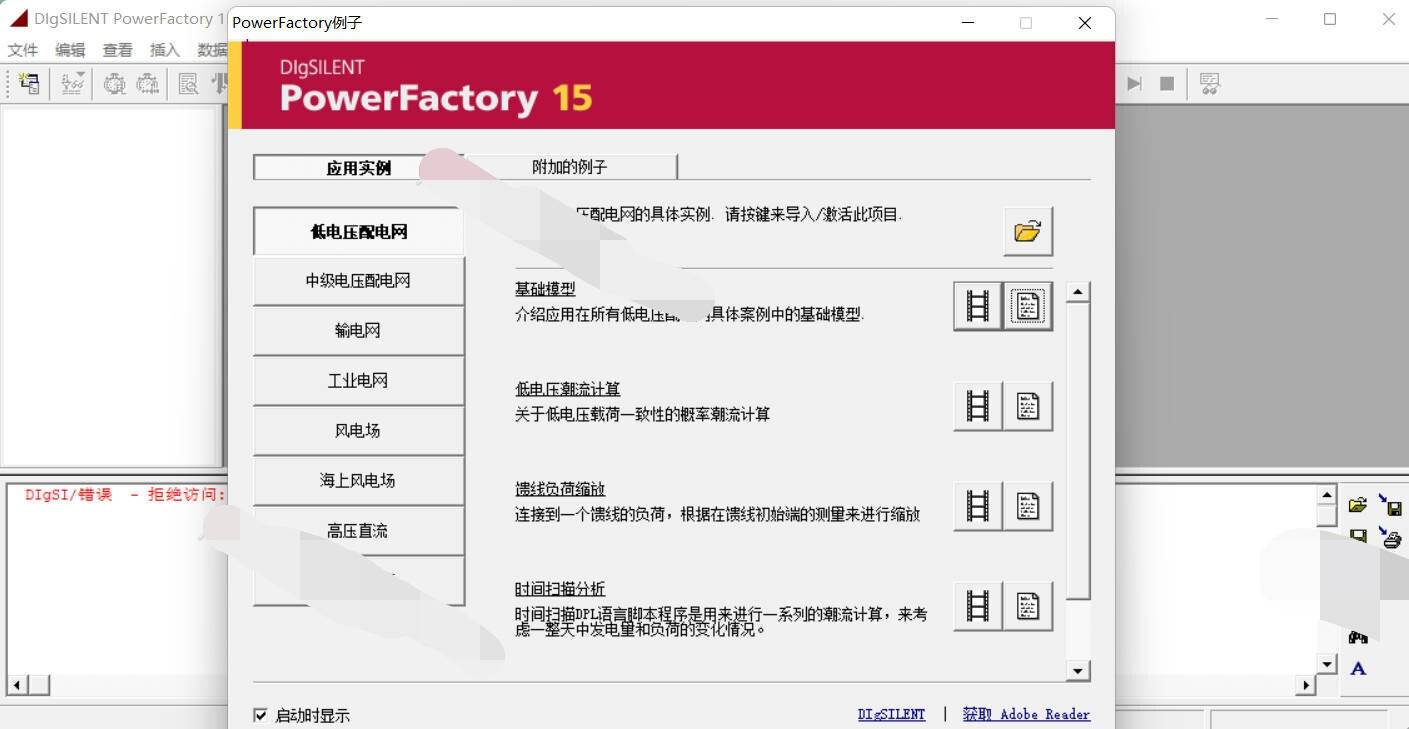The height and width of the screenshot is (729, 1409).
Task: Switch to the 应用实例 tab
Action: point(358,167)
